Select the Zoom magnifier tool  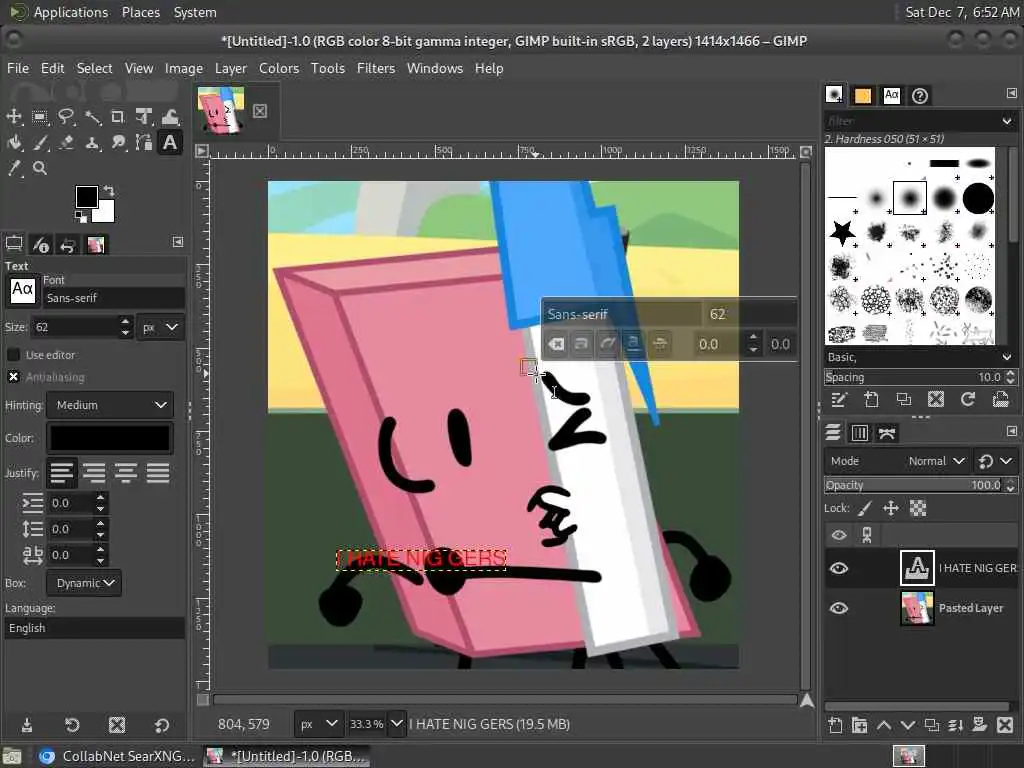pos(40,168)
